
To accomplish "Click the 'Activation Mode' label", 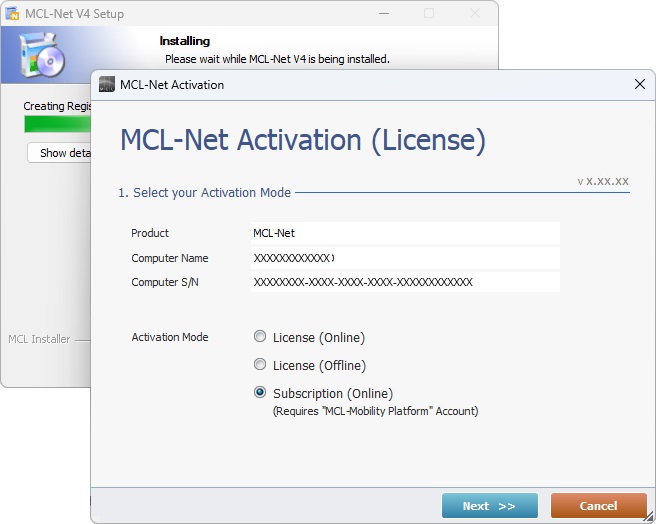I will coord(169,337).
